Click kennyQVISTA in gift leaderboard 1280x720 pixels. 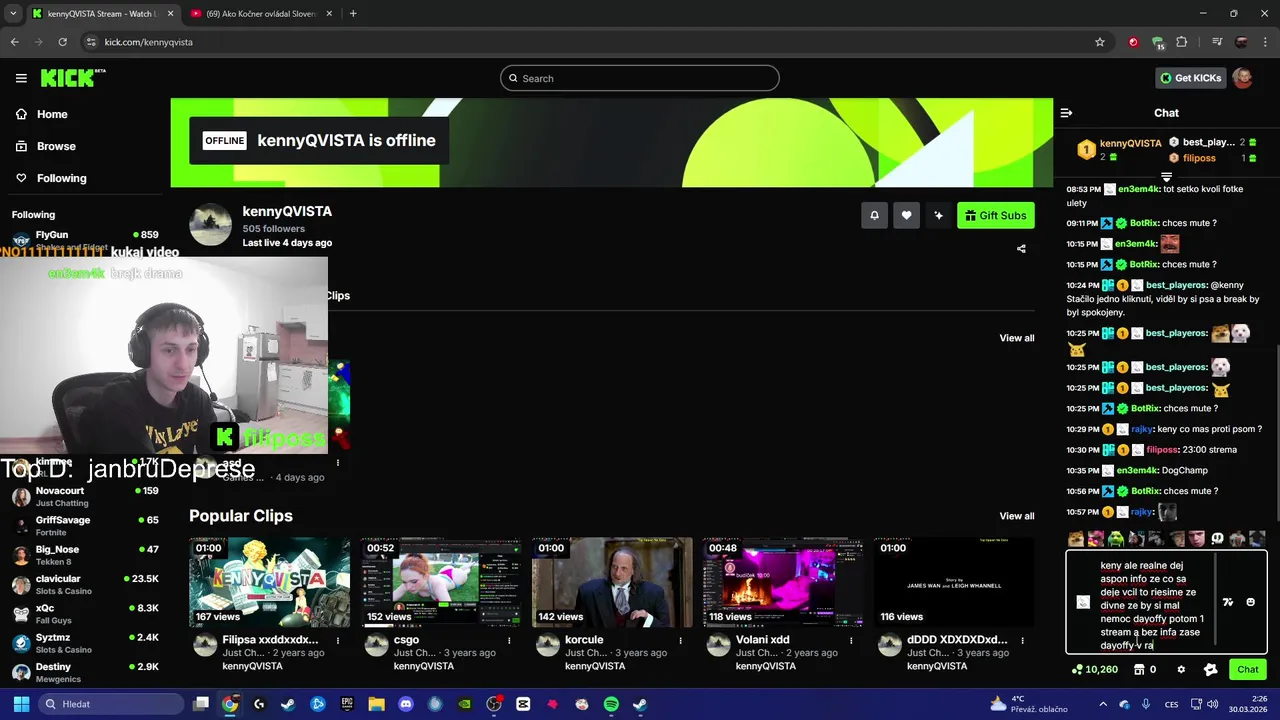pyautogui.click(x=1130, y=143)
